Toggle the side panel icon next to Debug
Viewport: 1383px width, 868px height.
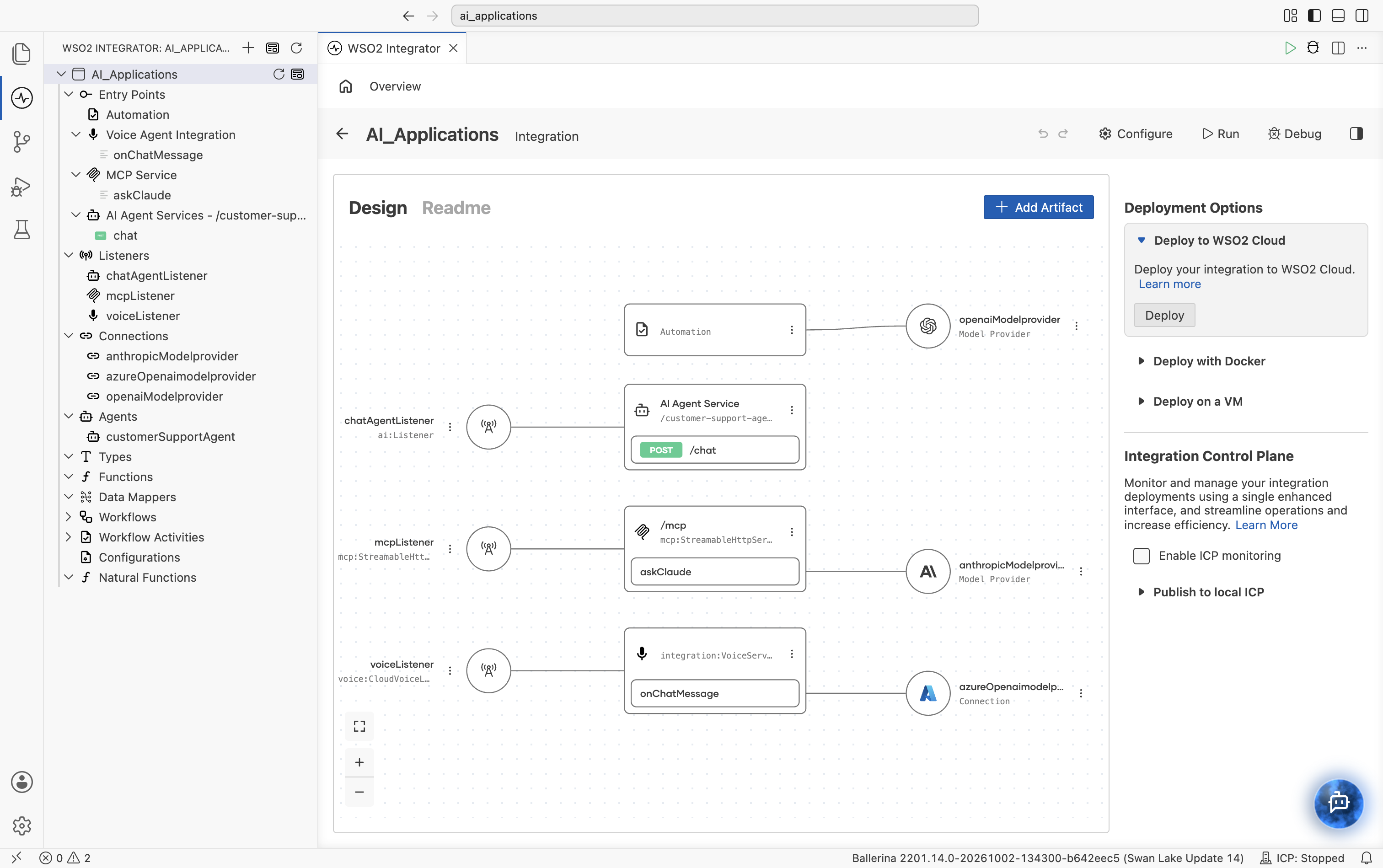pyautogui.click(x=1356, y=134)
